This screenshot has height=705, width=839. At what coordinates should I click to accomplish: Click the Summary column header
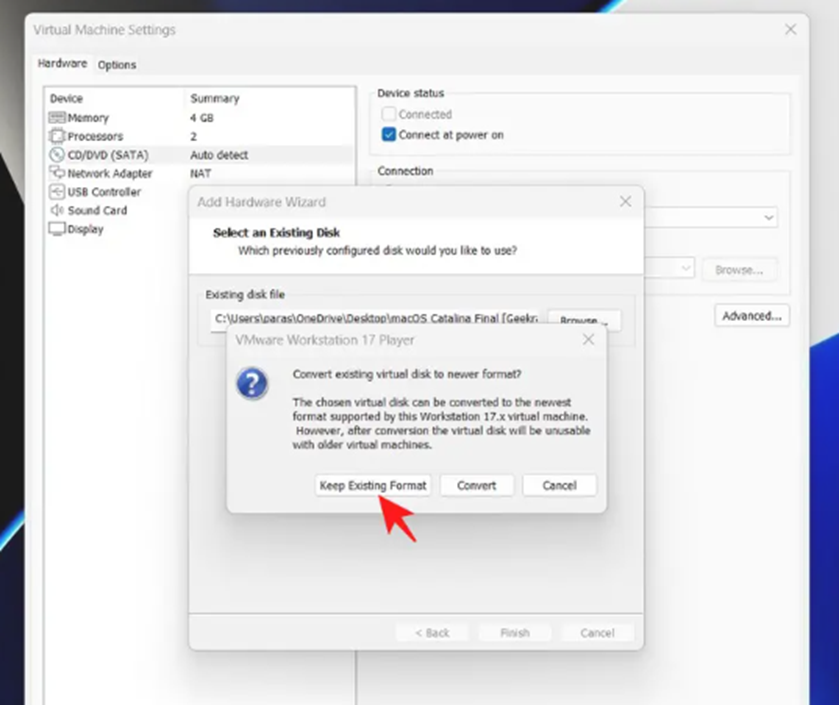point(215,98)
